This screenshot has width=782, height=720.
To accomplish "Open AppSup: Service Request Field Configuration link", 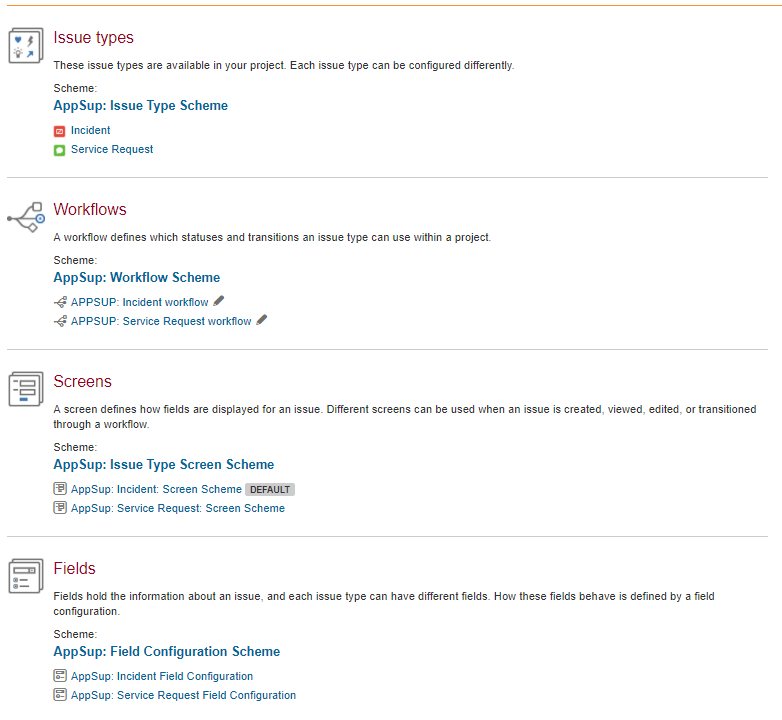I will [183, 696].
